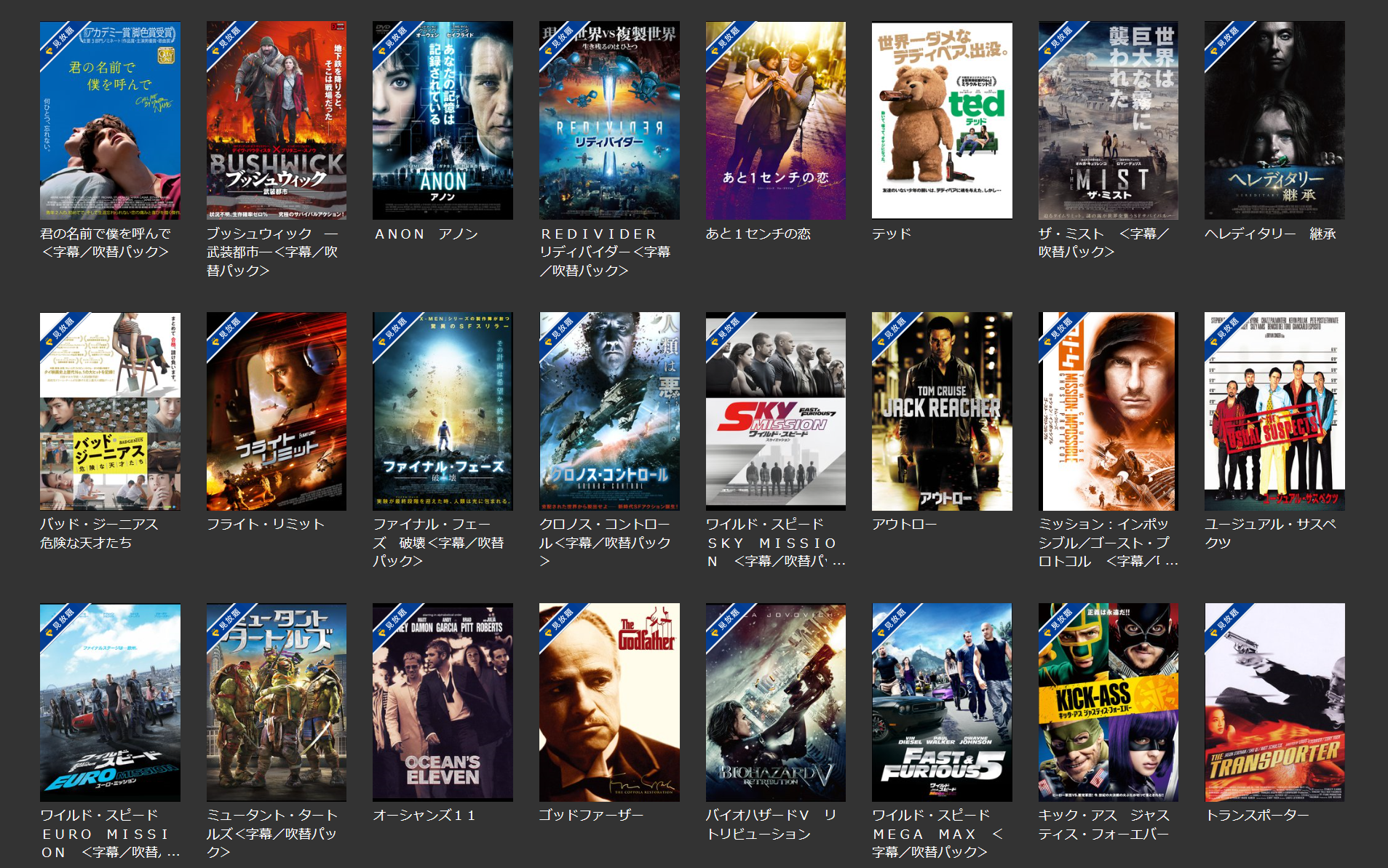Open the ted movie poster

click(942, 120)
